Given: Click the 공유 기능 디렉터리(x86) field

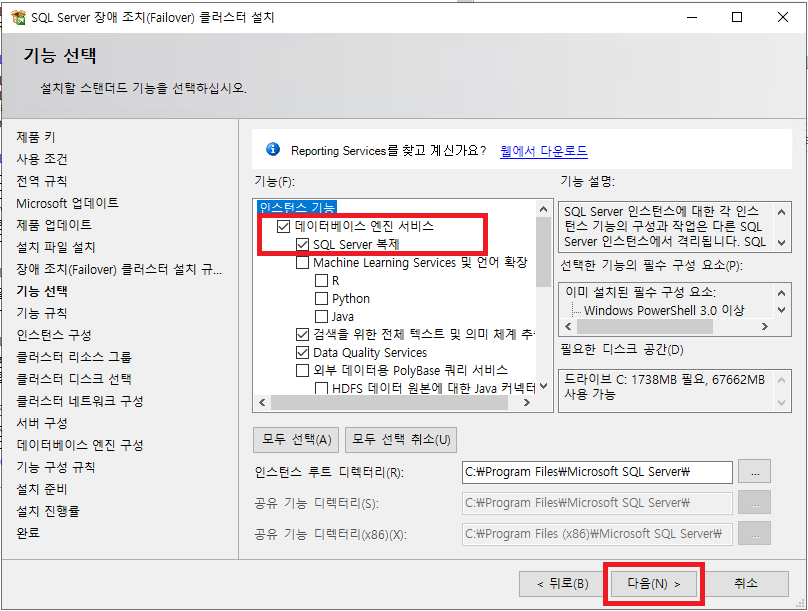Looking at the screenshot, I should click(597, 534).
